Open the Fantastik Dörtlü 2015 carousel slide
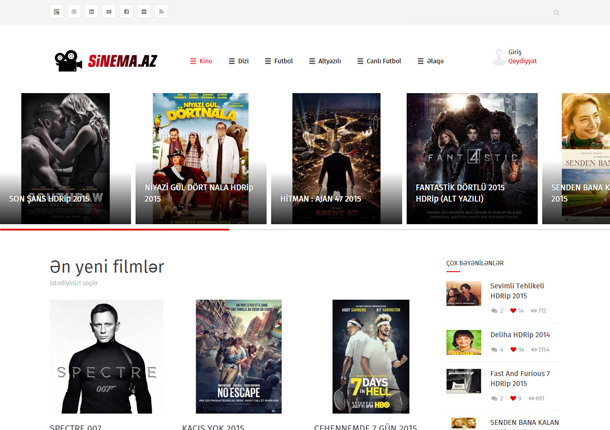This screenshot has width=610, height=430. [x=471, y=158]
